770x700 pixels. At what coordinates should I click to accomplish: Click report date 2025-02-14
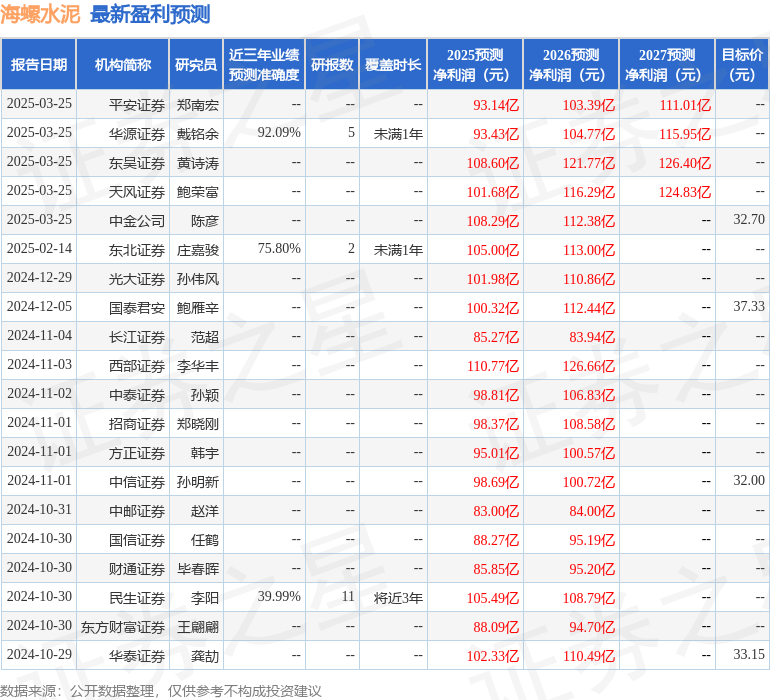(x=39, y=249)
